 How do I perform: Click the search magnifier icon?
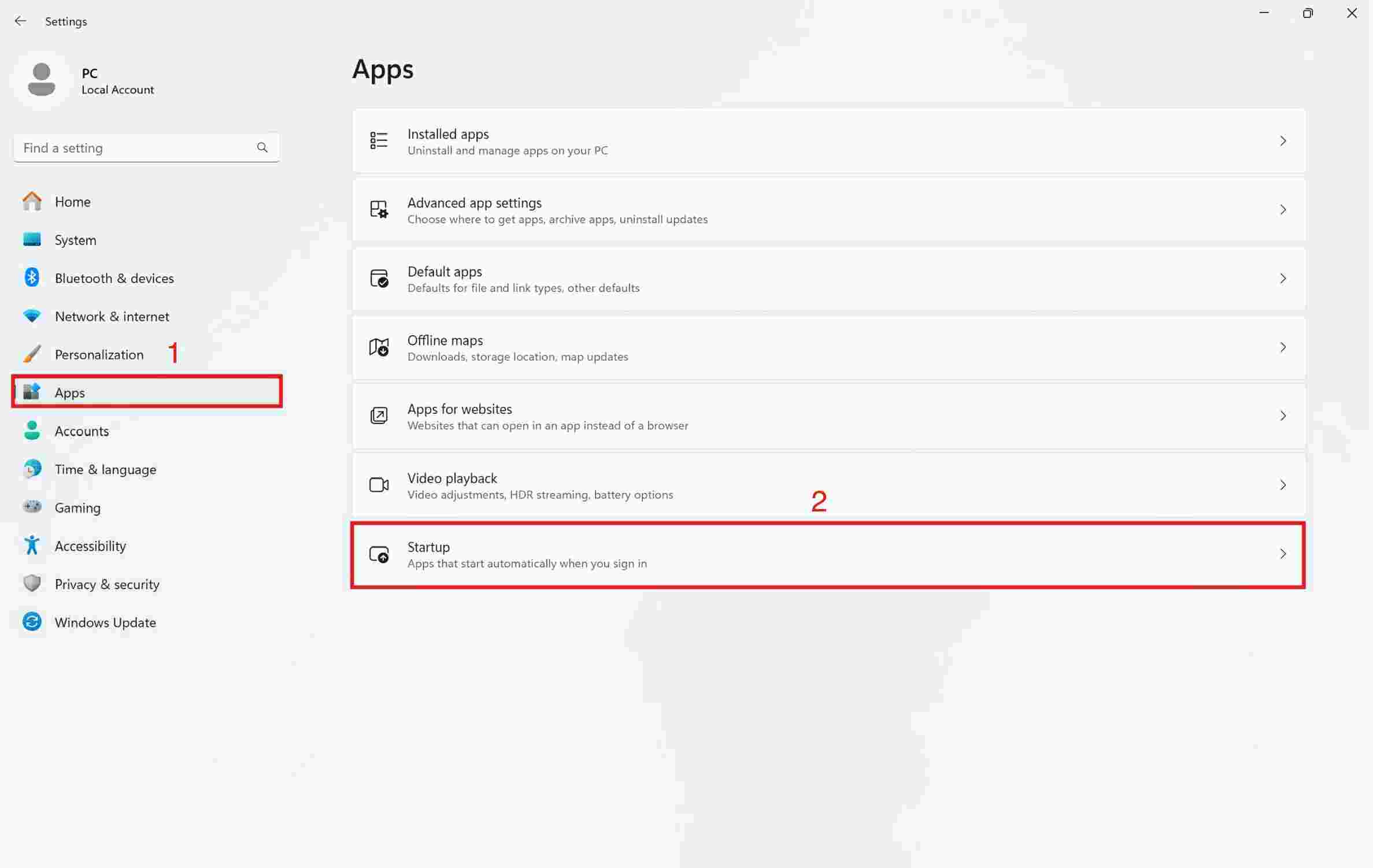coord(262,147)
